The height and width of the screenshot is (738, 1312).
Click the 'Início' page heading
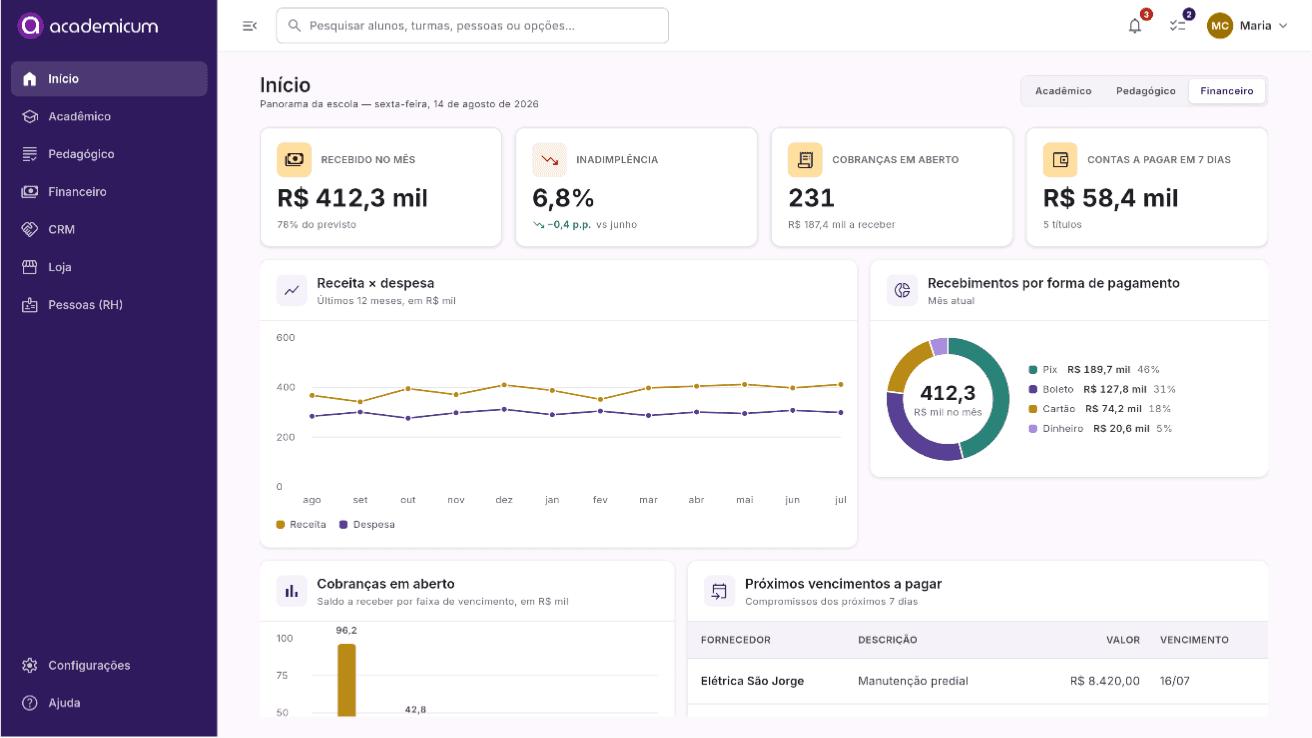(x=285, y=85)
